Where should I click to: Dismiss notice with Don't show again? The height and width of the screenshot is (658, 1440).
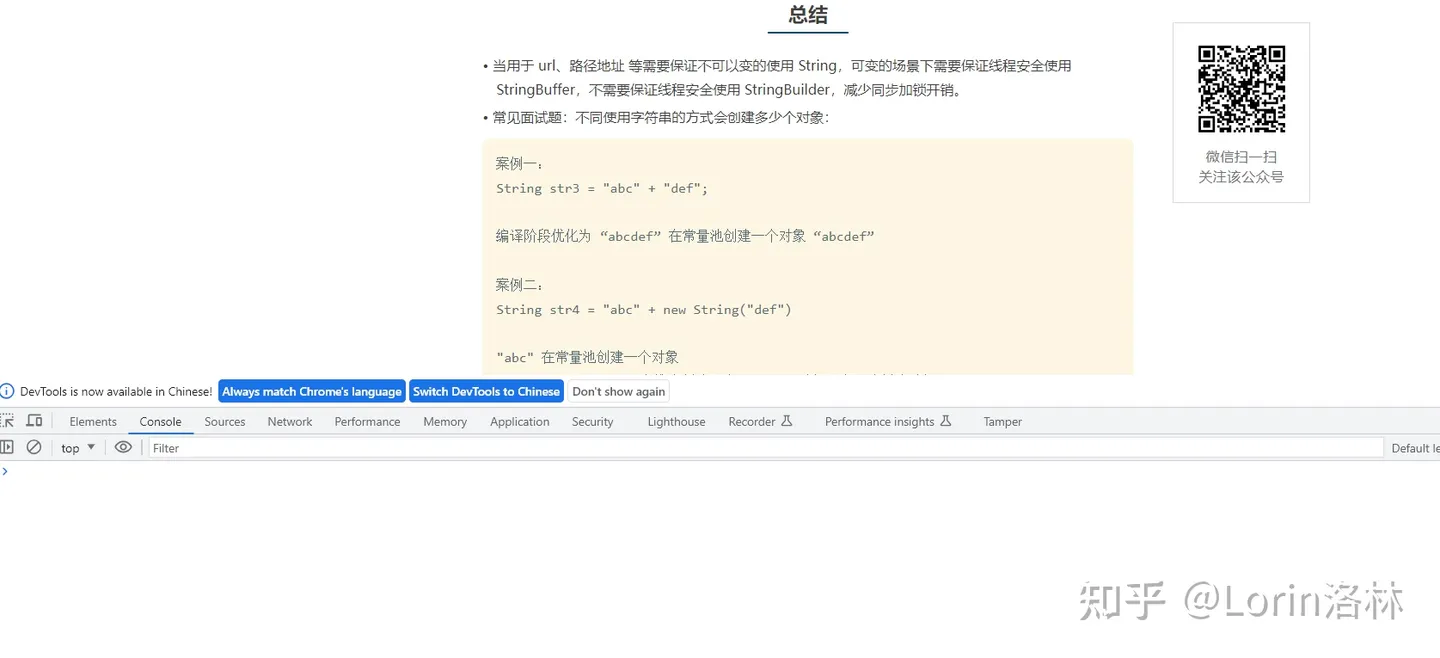coord(618,391)
